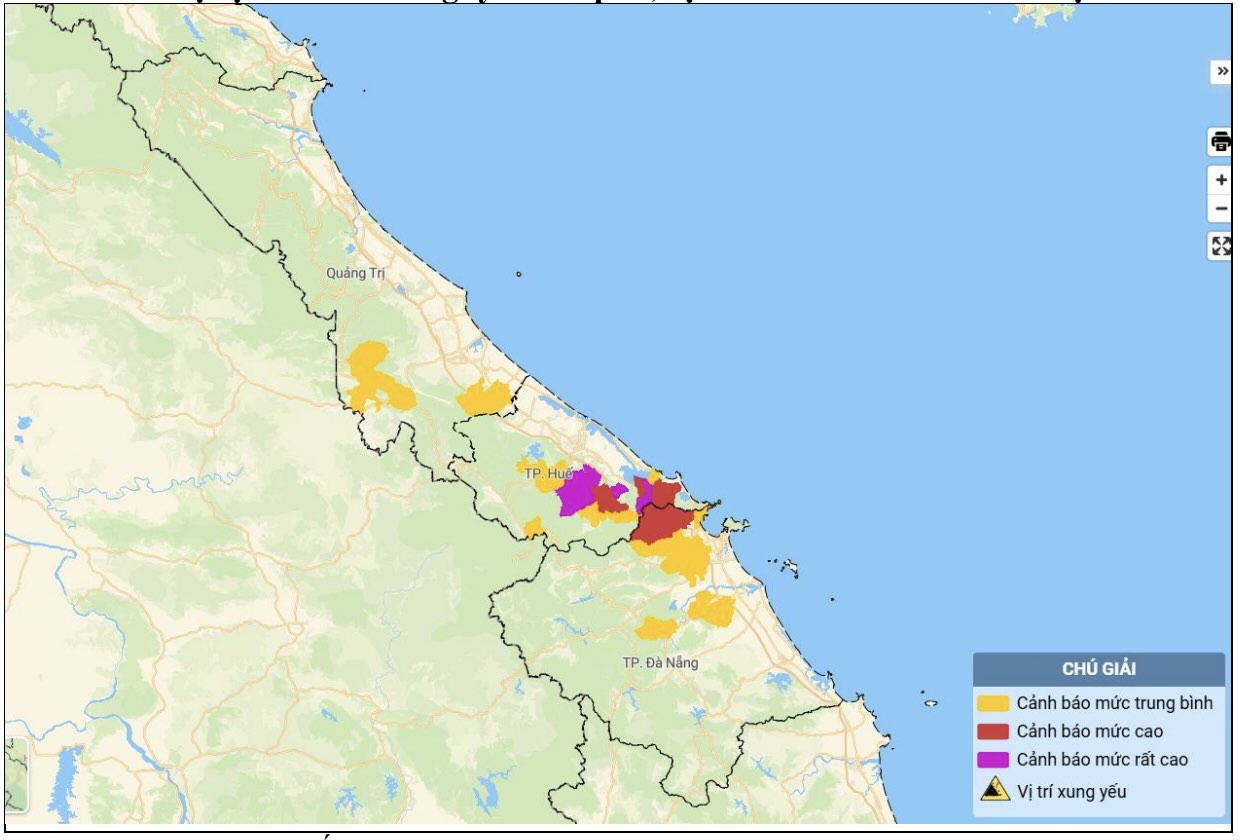The width and height of the screenshot is (1240, 840).
Task: Click the "Quảng Trị" map label
Action: click(x=355, y=273)
